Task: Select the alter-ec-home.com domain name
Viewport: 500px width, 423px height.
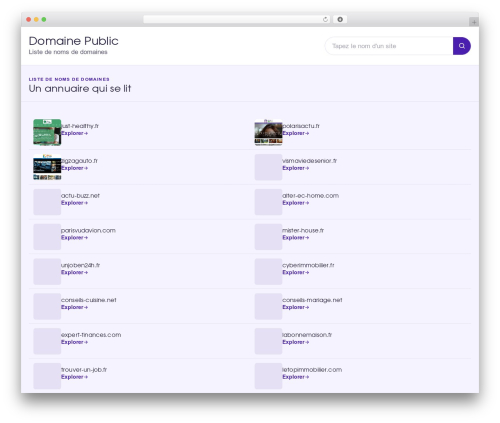Action: [x=311, y=196]
